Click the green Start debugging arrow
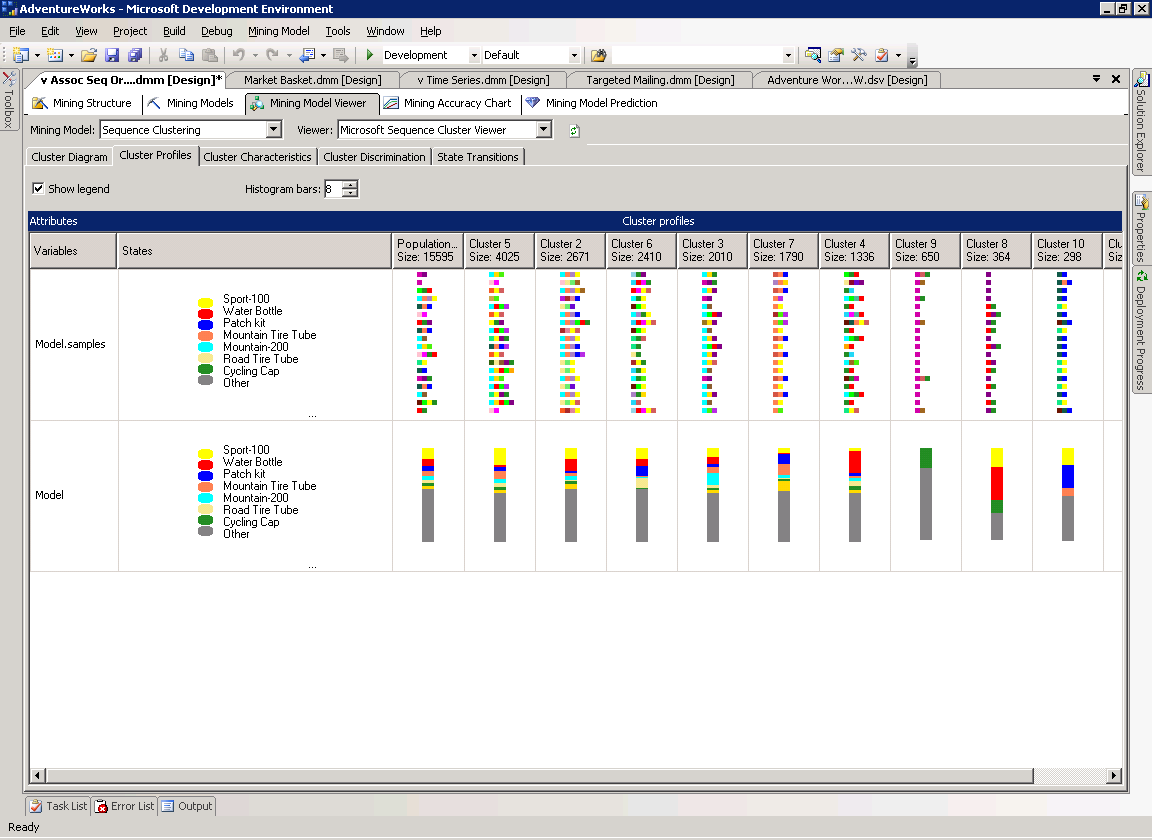 coord(370,55)
